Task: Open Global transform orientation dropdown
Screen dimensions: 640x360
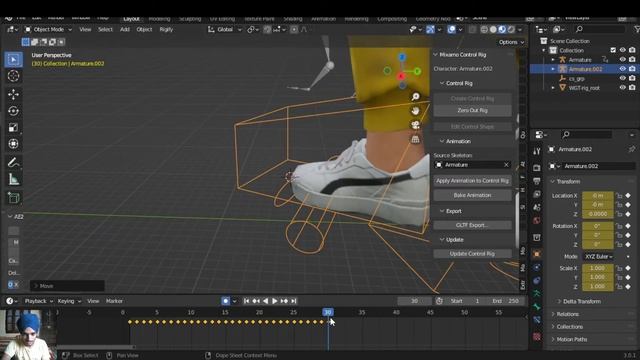Action: pyautogui.click(x=225, y=29)
